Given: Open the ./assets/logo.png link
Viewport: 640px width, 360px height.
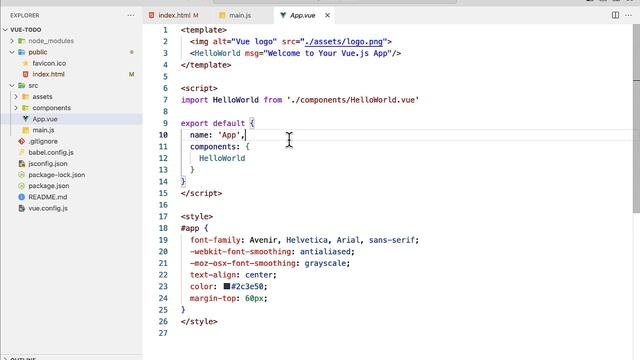Looking at the screenshot, I should [x=344, y=42].
